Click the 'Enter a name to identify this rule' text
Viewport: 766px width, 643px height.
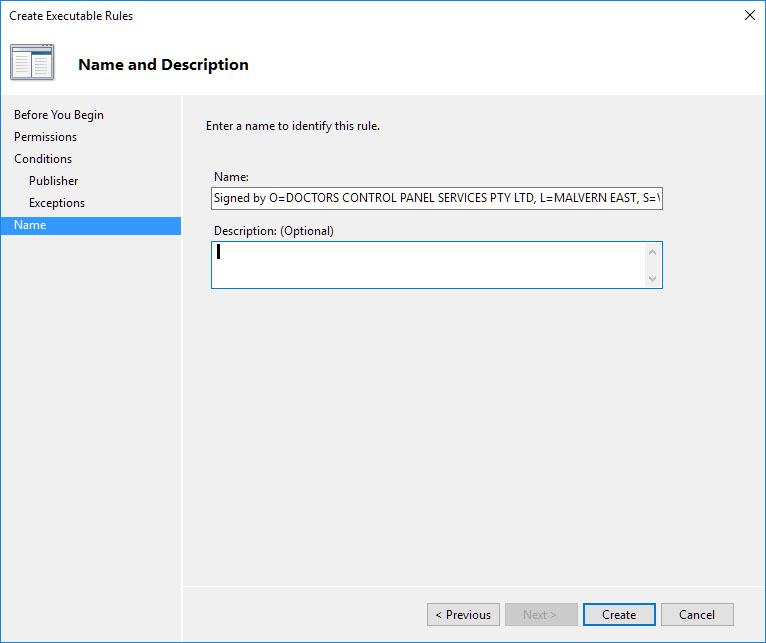click(293, 126)
